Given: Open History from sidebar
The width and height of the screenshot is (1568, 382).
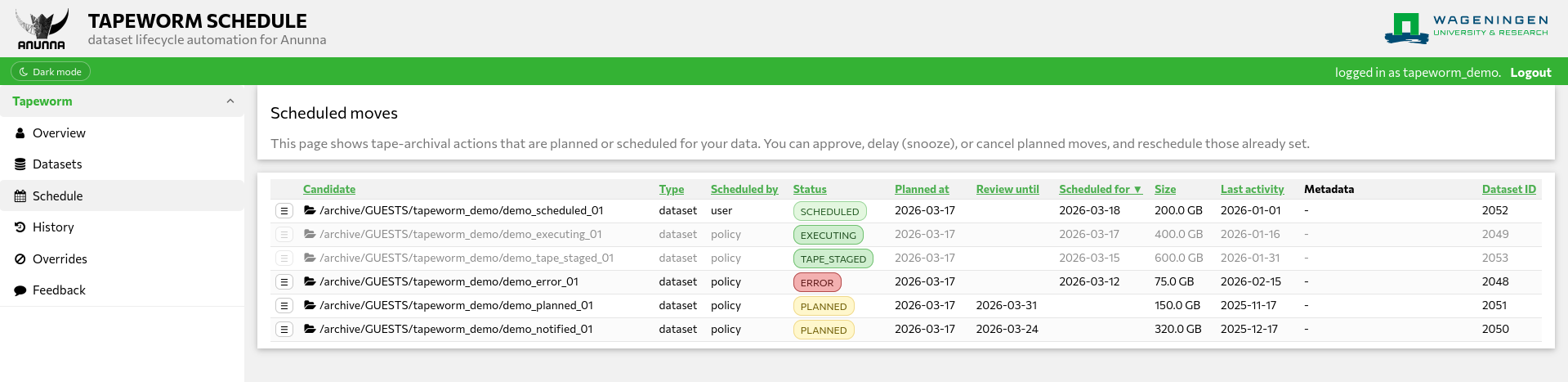Looking at the screenshot, I should click(53, 227).
